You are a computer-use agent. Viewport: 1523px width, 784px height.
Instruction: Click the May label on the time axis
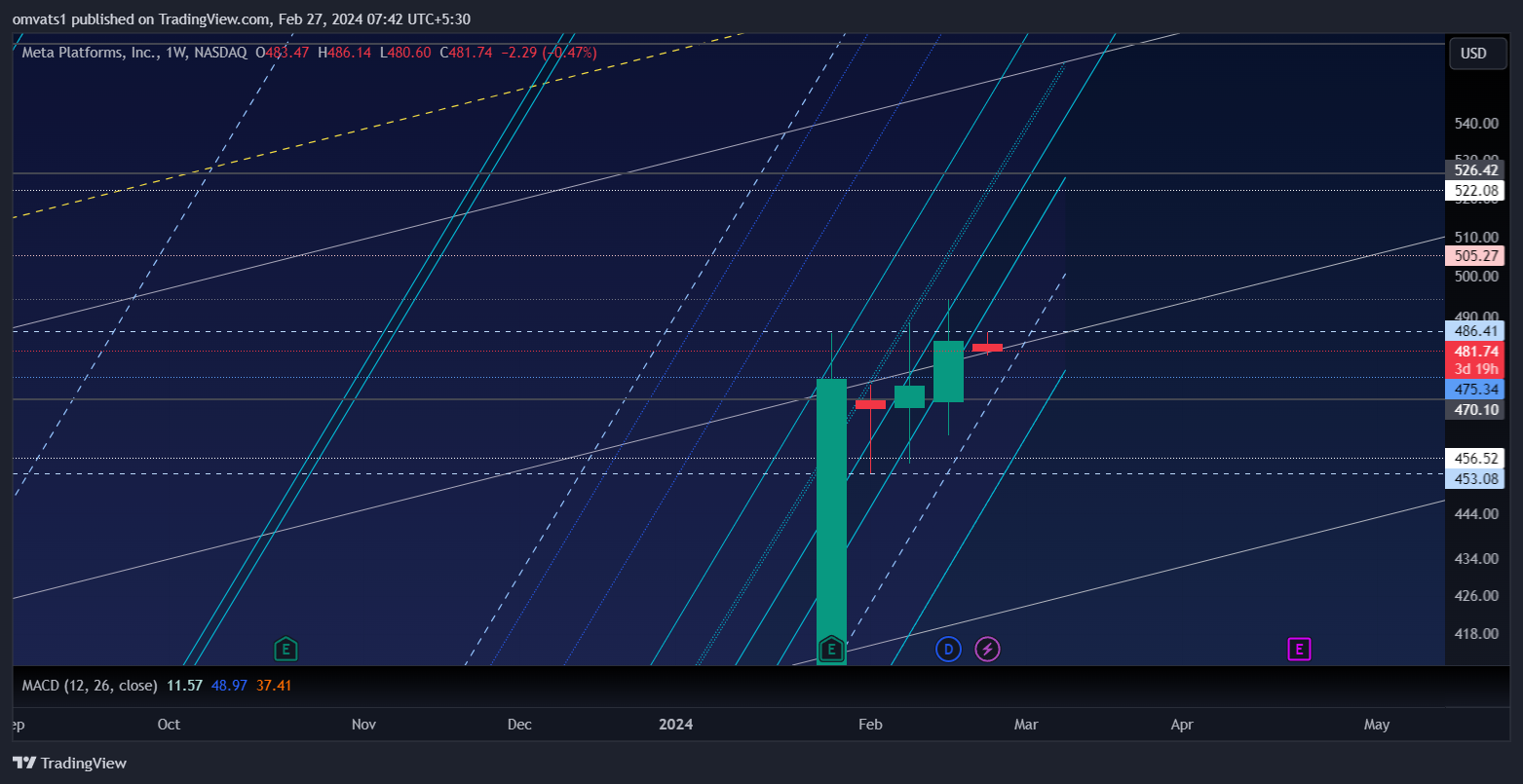tap(1377, 725)
